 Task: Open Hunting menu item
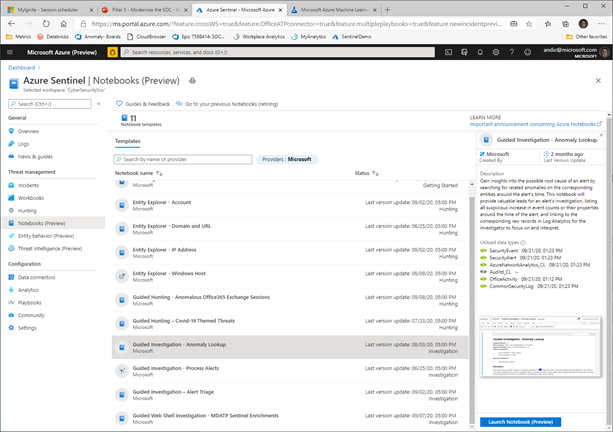pyautogui.click(x=27, y=210)
